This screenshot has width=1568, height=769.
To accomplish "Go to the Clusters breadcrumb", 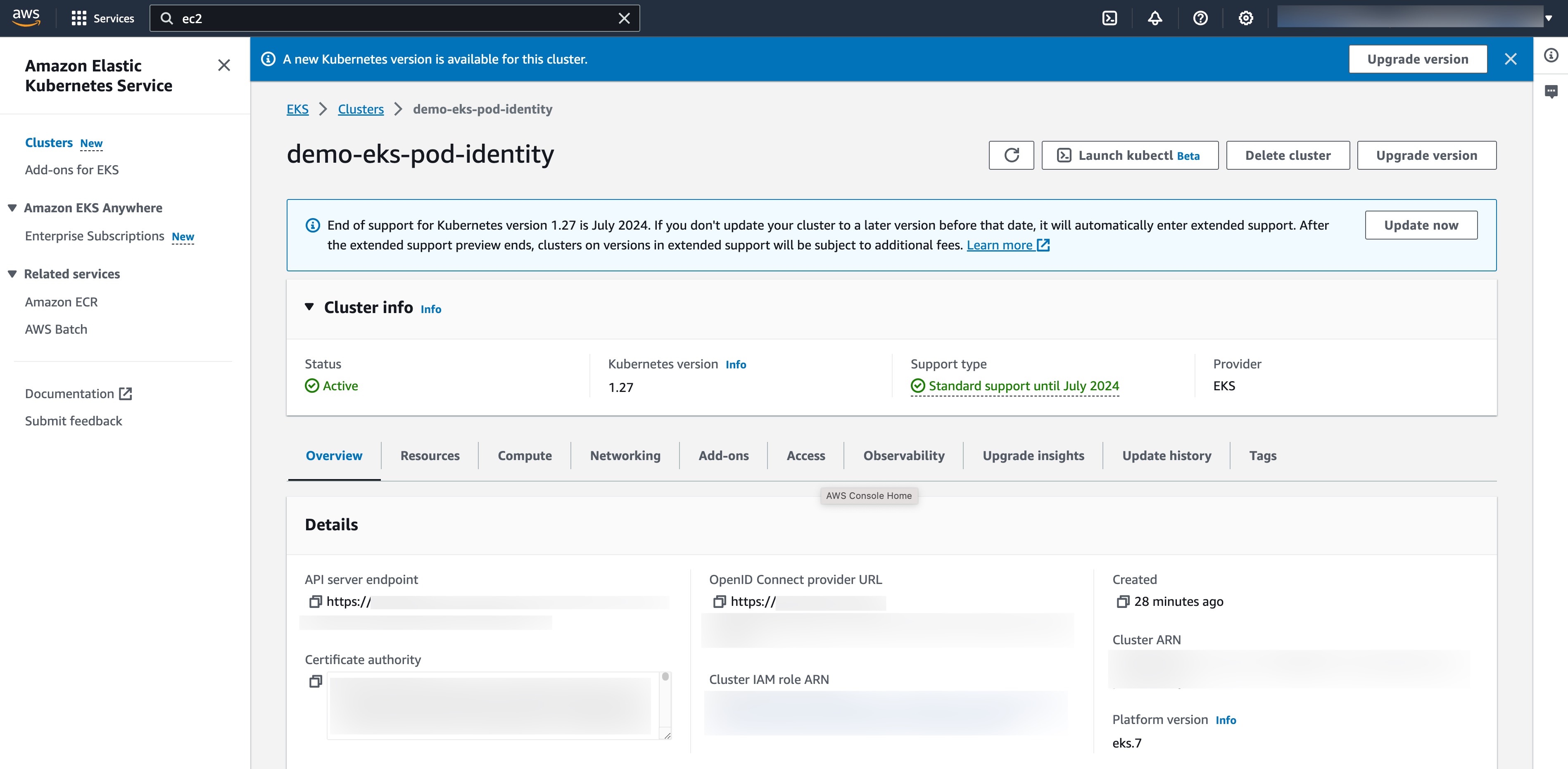I will [361, 109].
